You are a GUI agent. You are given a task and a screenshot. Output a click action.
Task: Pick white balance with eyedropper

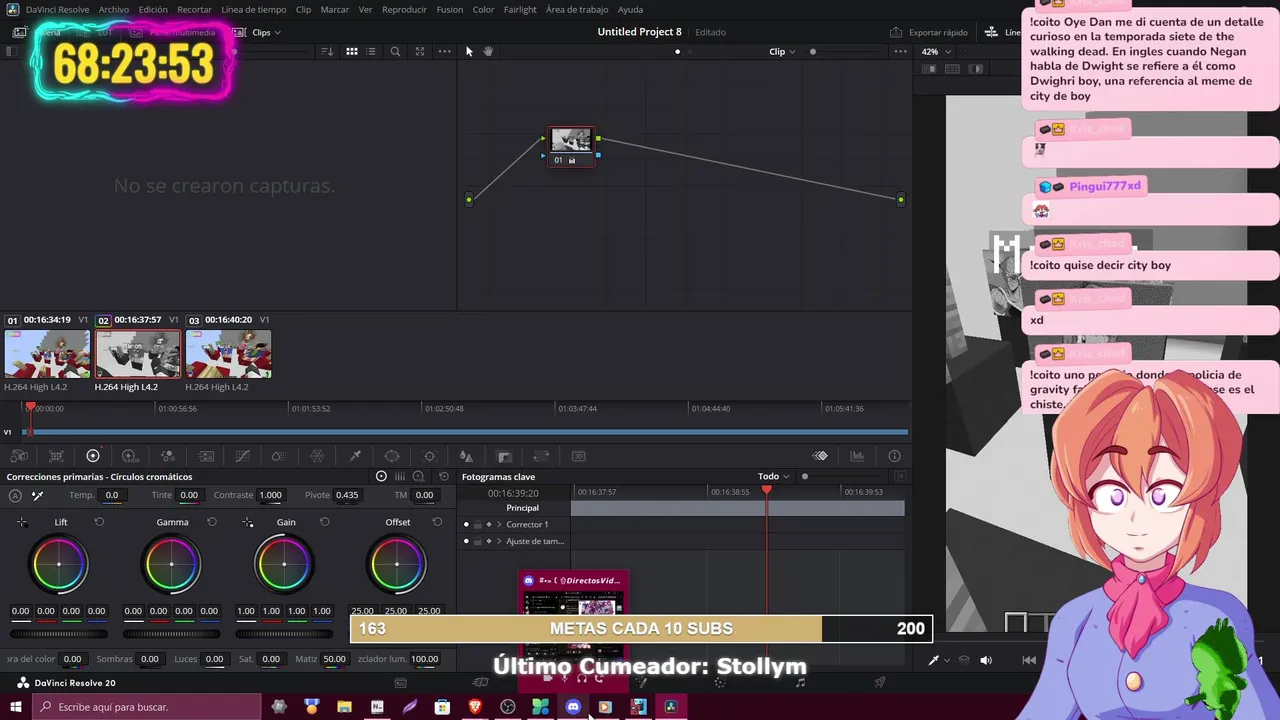pos(37,496)
